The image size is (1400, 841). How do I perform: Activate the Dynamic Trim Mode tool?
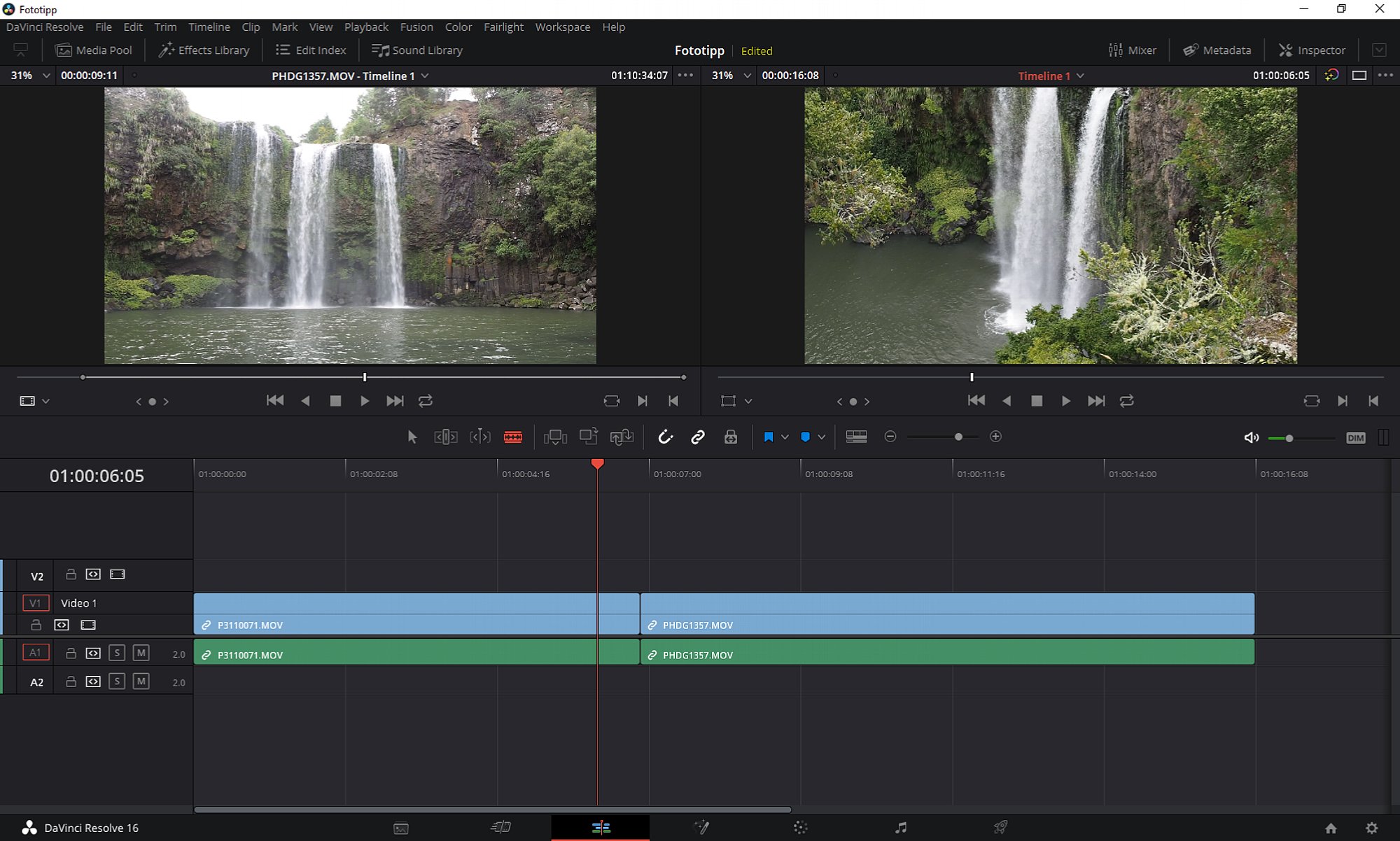(479, 437)
